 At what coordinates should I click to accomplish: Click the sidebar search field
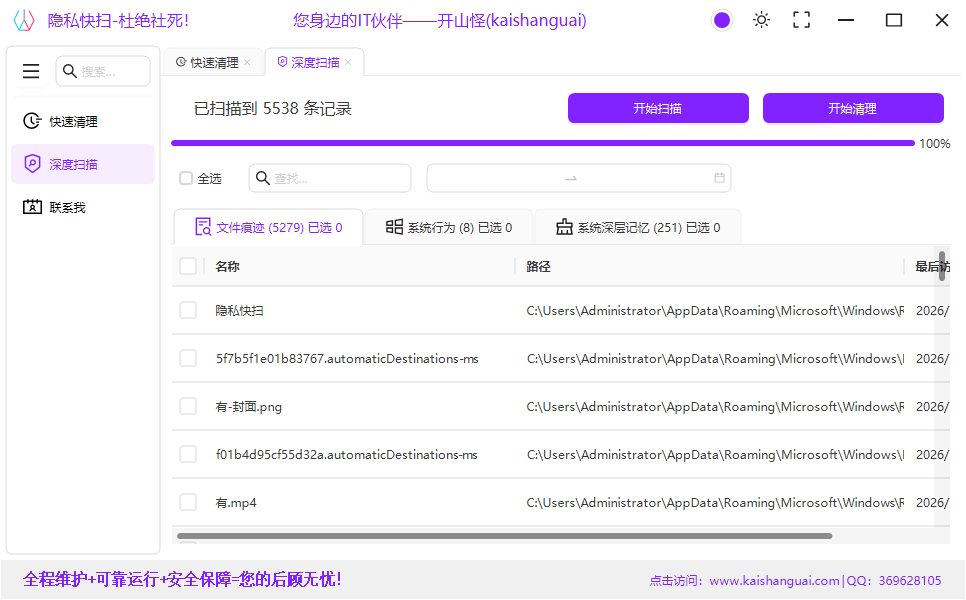103,71
